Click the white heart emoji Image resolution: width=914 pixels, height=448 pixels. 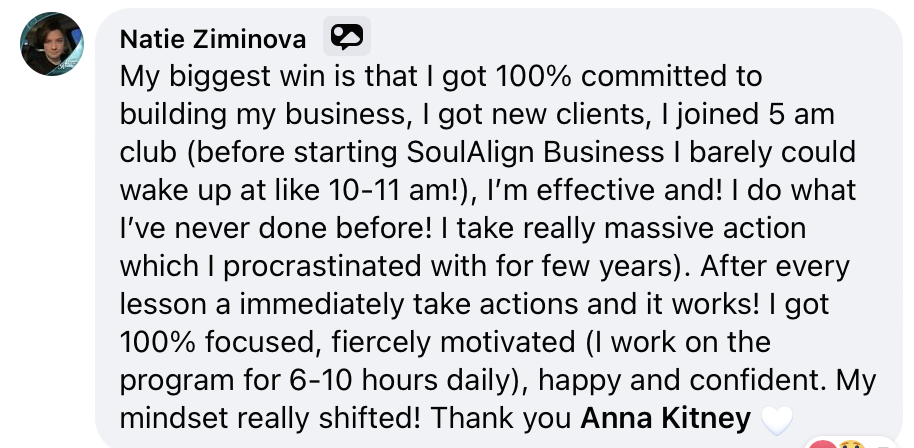pyautogui.click(x=777, y=420)
